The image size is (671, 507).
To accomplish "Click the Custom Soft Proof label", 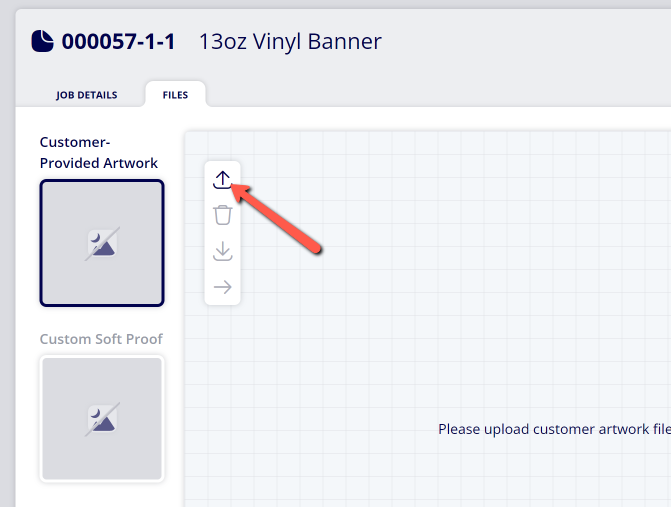I will [x=101, y=339].
